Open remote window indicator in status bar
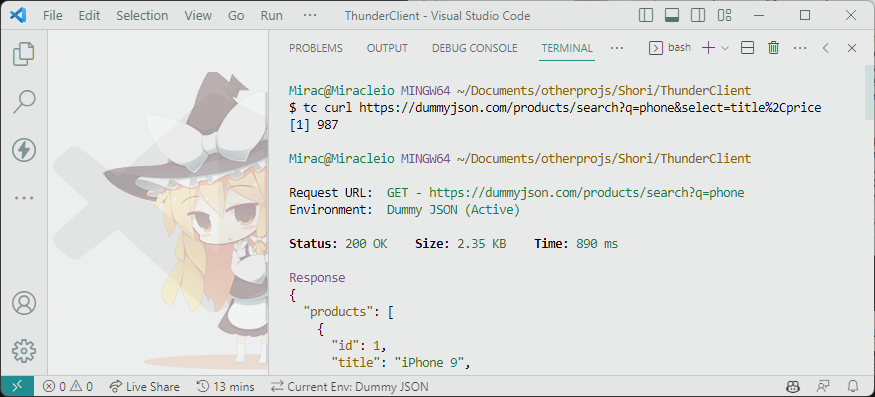 pos(17,386)
